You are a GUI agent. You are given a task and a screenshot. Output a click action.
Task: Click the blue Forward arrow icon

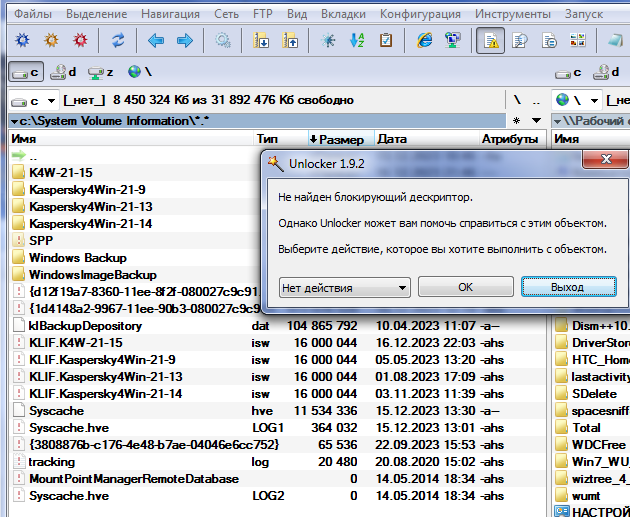click(x=185, y=41)
